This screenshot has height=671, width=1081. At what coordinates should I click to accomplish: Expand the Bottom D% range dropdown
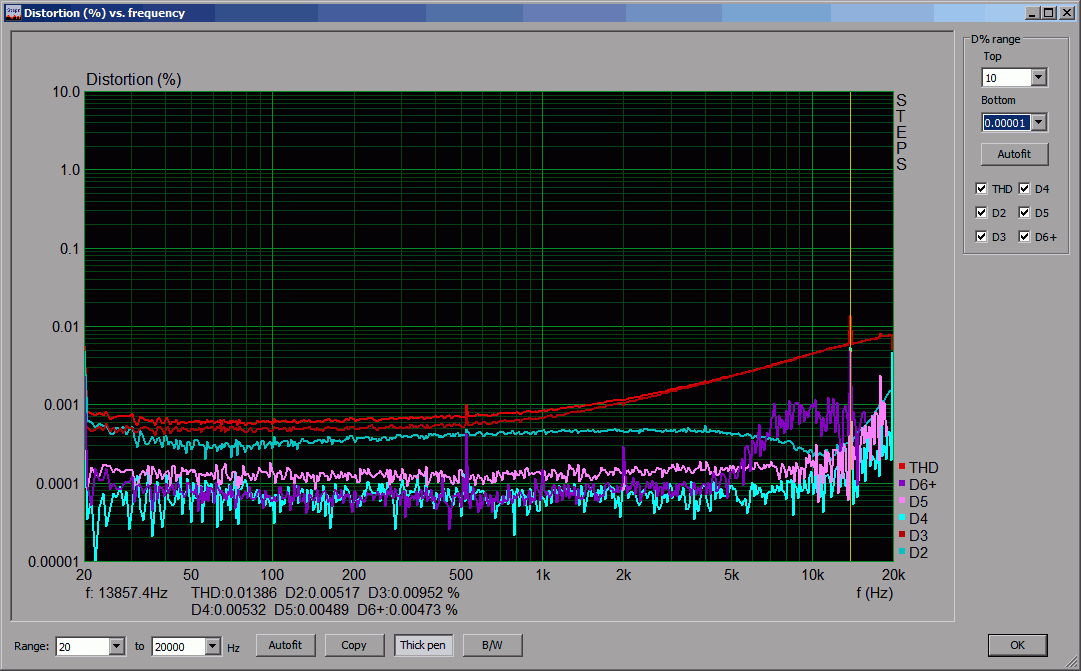[x=1038, y=122]
